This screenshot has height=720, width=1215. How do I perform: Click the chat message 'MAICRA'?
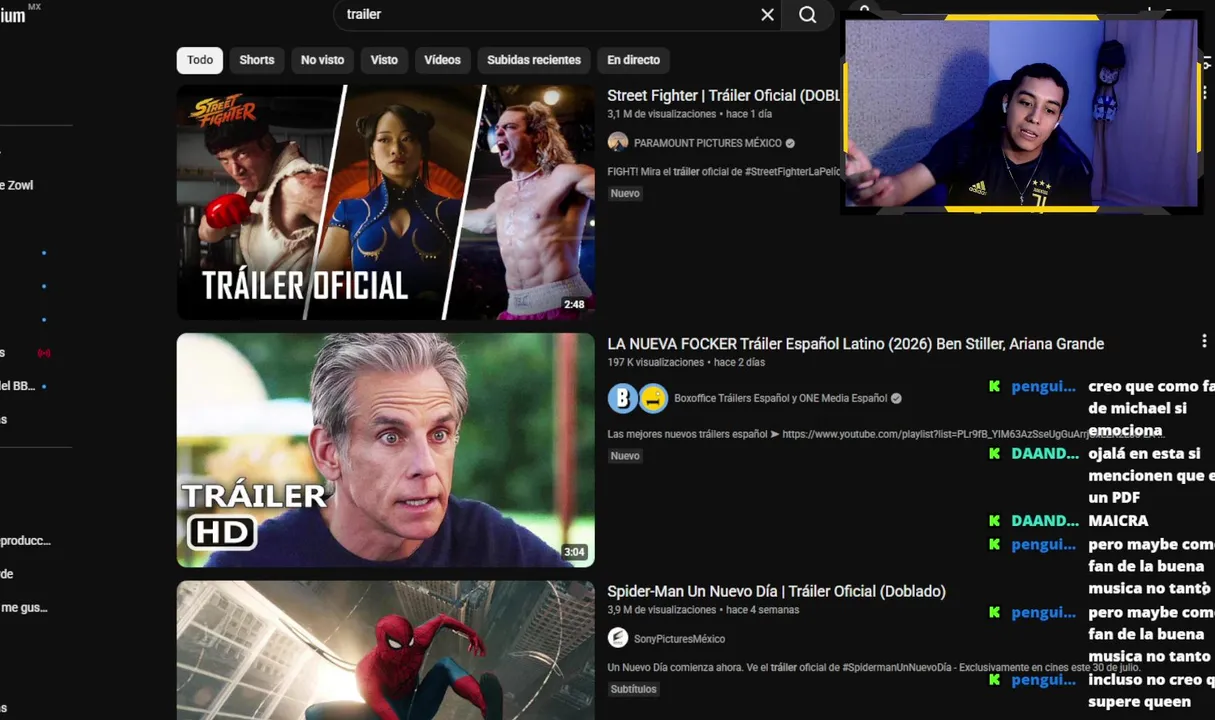1118,521
